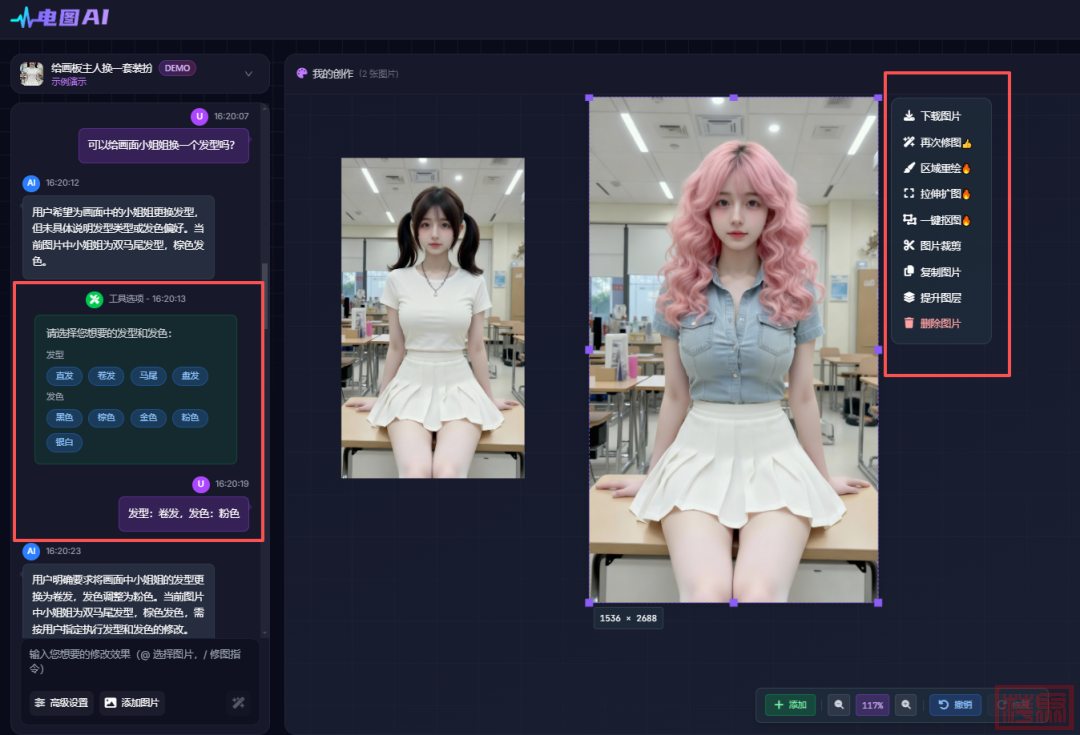Screen dimensions: 1080x735
Task: Click 删除图片 to delete the image
Action: tap(939, 323)
